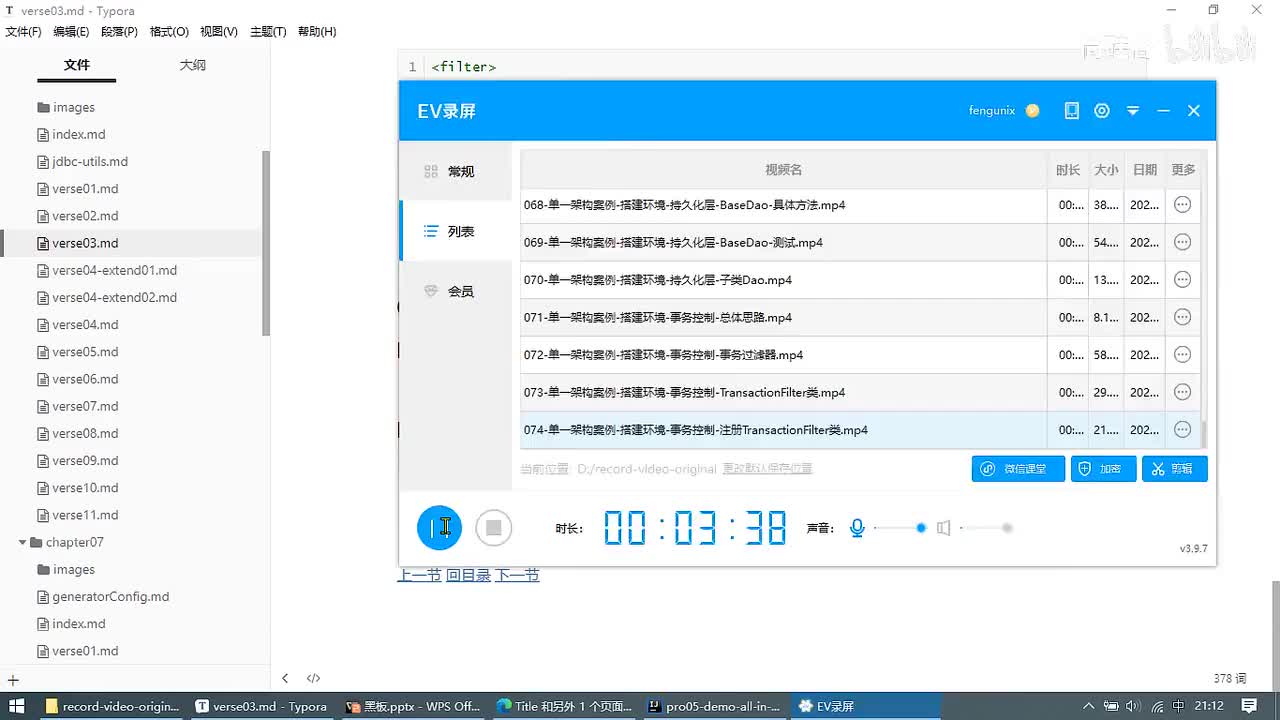Viewport: 1280px width, 720px height.
Task: Open EV录屏 settings gear
Action: click(x=1102, y=111)
